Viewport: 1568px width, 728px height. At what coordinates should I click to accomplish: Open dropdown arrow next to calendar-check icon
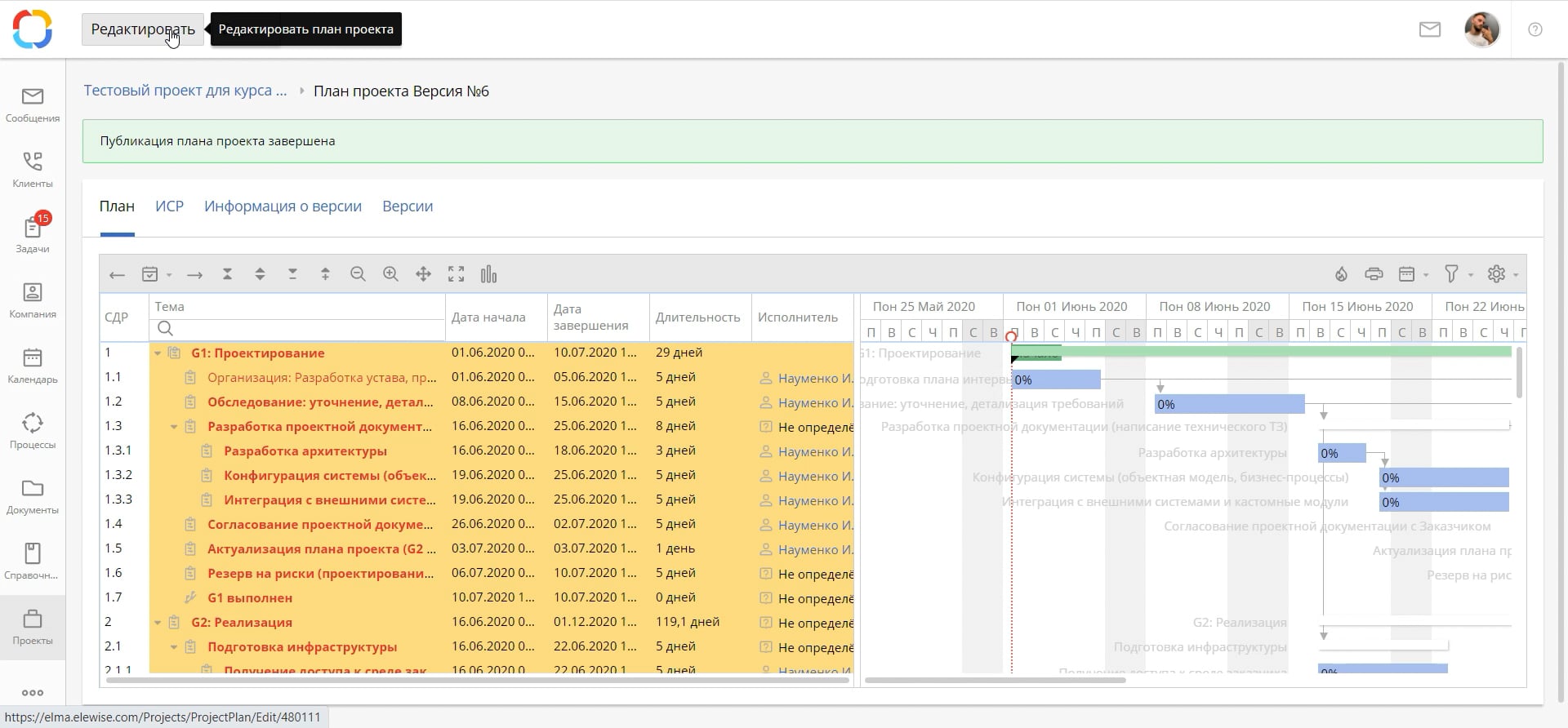[169, 275]
